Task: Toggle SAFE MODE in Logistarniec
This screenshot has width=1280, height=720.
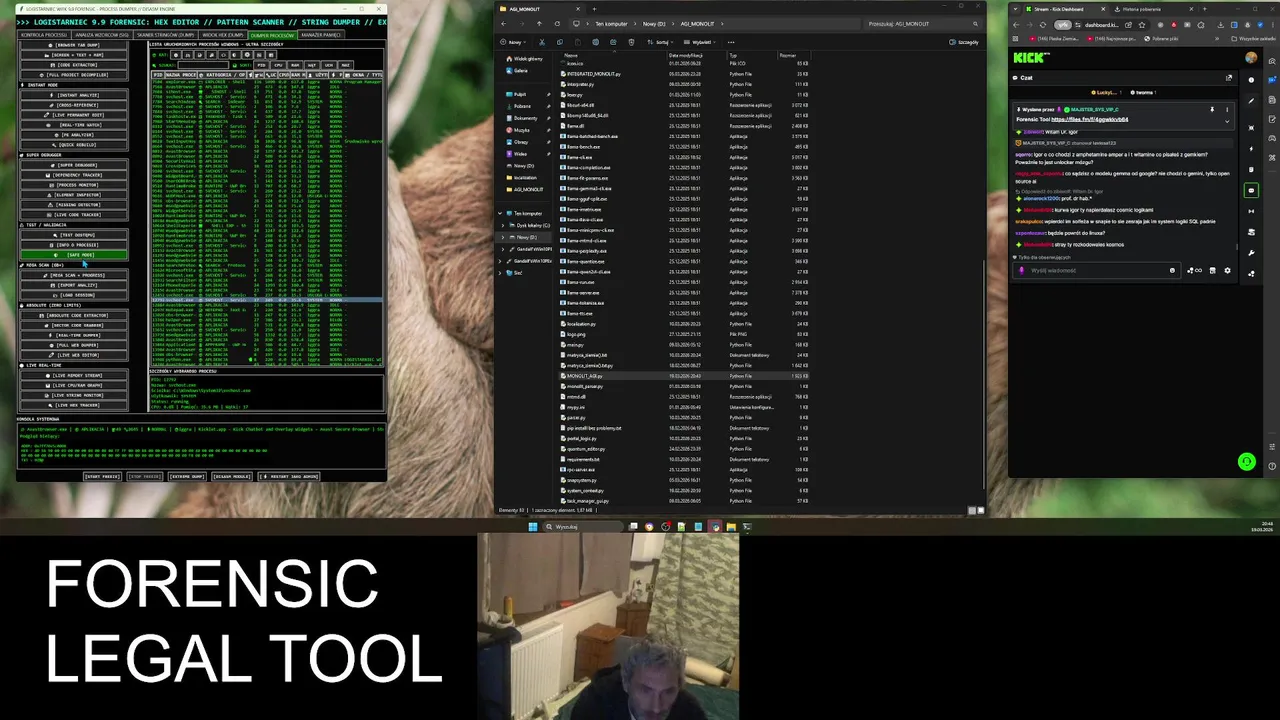Action: click(75, 255)
